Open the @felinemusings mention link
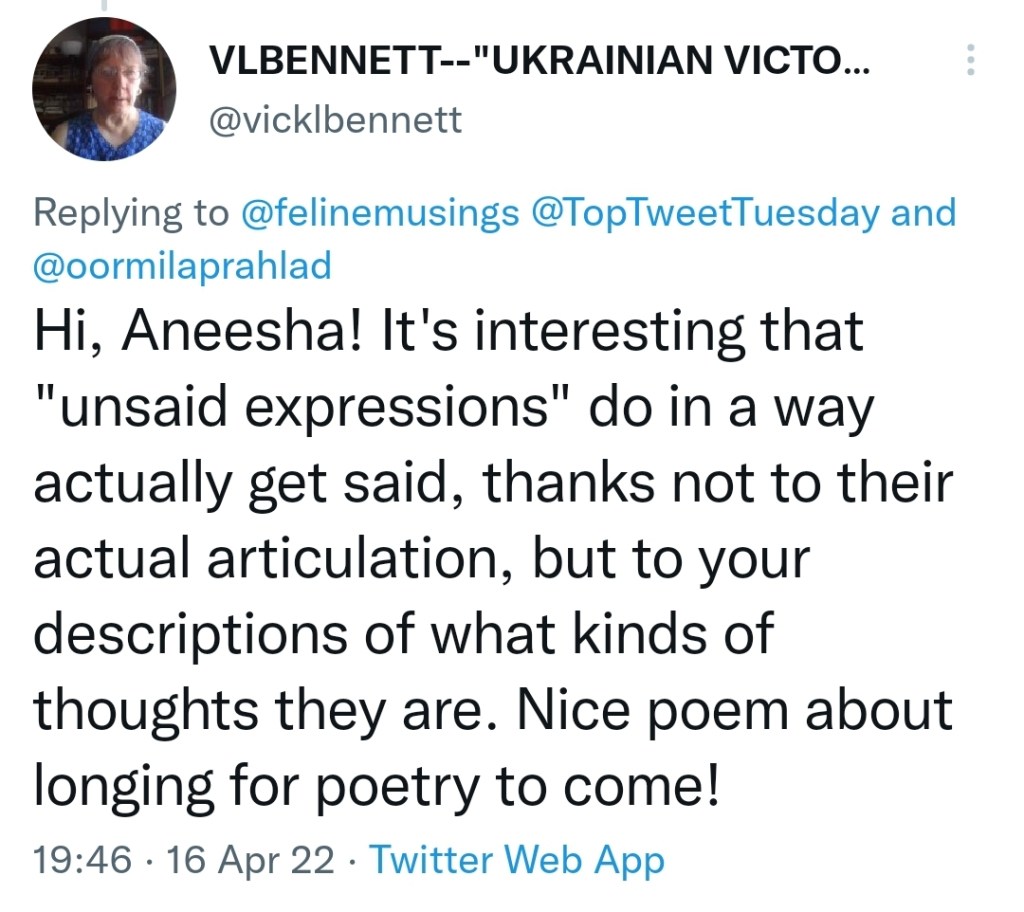This screenshot has height=912, width=1024. pyautogui.click(x=381, y=213)
